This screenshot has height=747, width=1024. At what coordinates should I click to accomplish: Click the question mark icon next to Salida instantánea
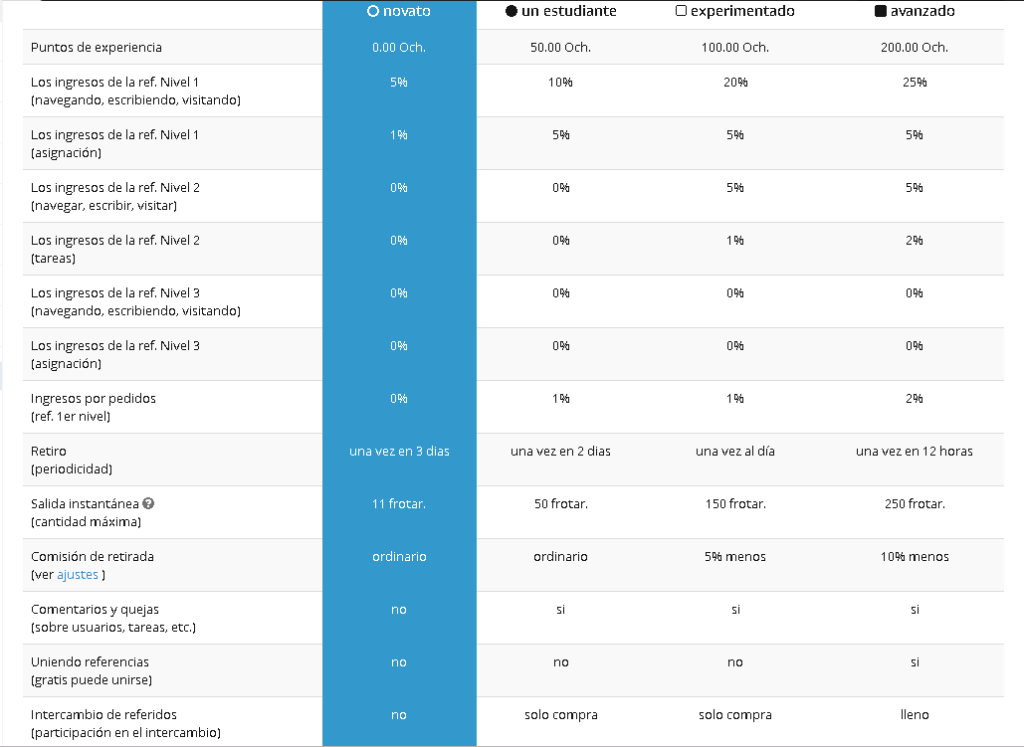(148, 504)
